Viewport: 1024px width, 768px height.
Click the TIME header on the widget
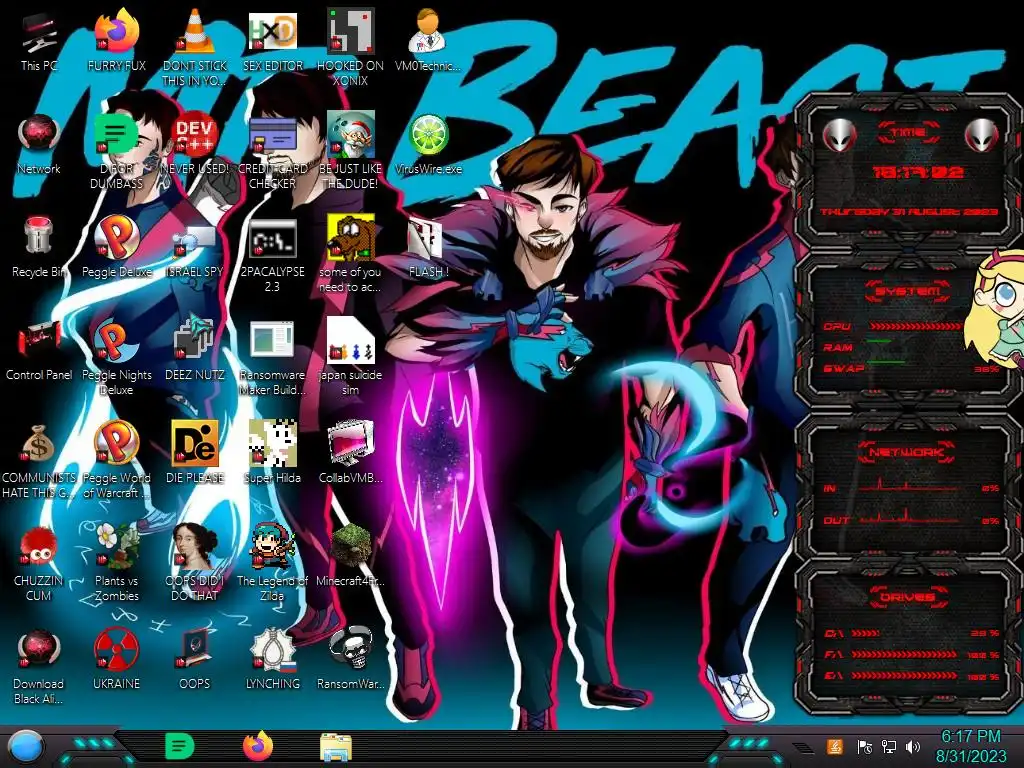[x=908, y=133]
